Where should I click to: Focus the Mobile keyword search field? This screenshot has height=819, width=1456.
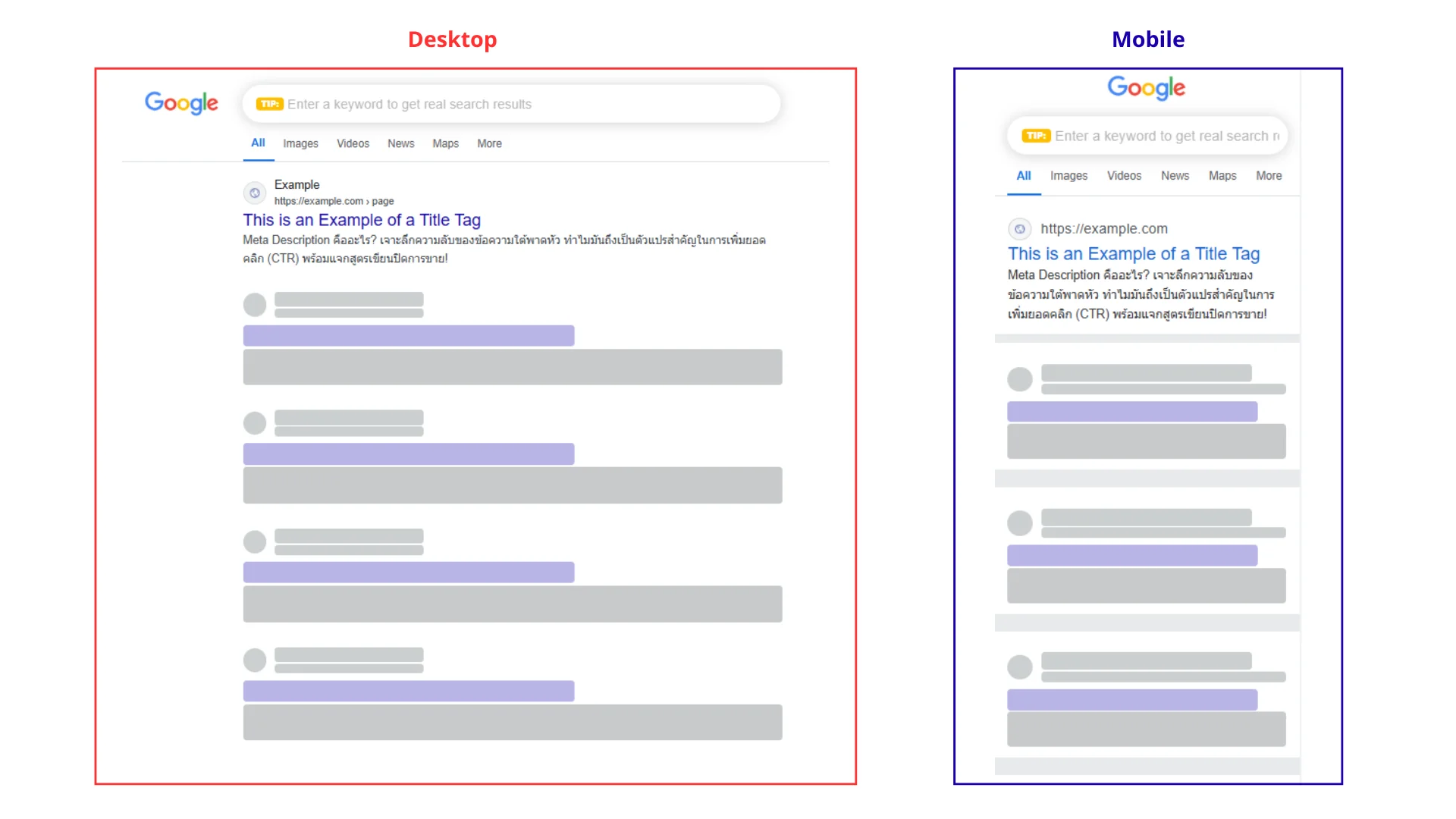(x=1147, y=136)
